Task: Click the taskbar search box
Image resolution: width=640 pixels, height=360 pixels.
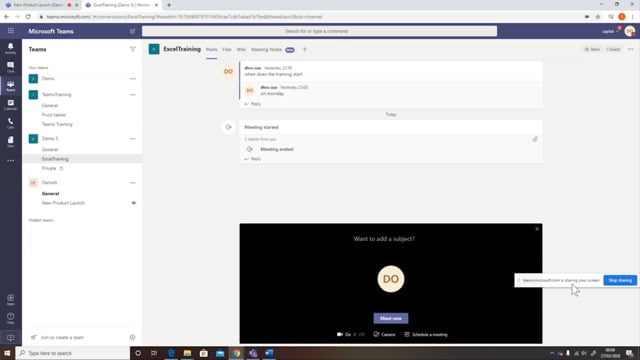Action: 73,353
